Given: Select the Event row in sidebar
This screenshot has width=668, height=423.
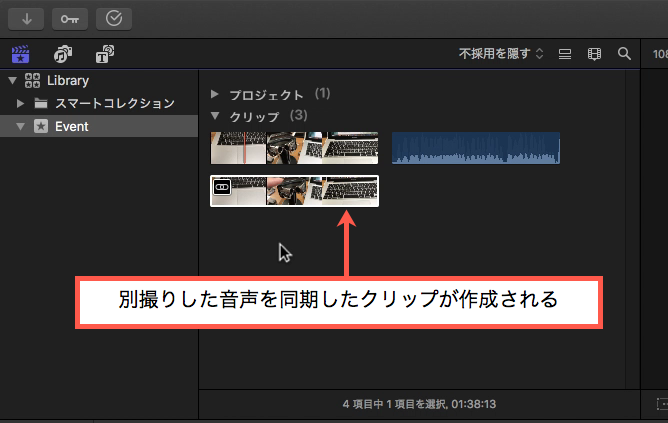Looking at the screenshot, I should point(99,126).
